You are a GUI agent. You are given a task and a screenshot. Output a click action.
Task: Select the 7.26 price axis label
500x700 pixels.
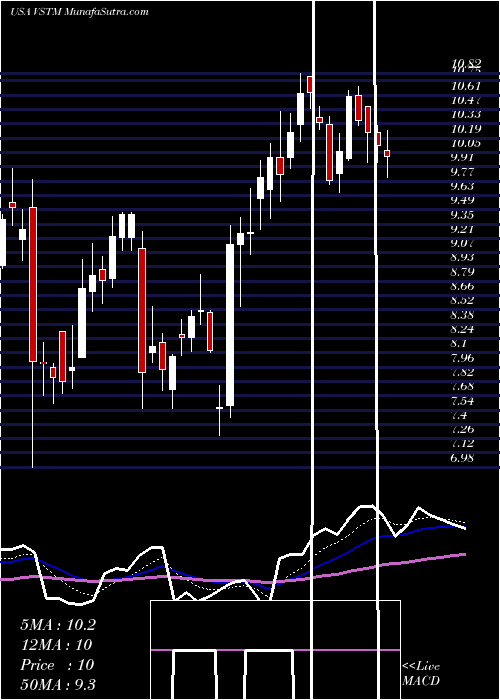click(x=463, y=429)
